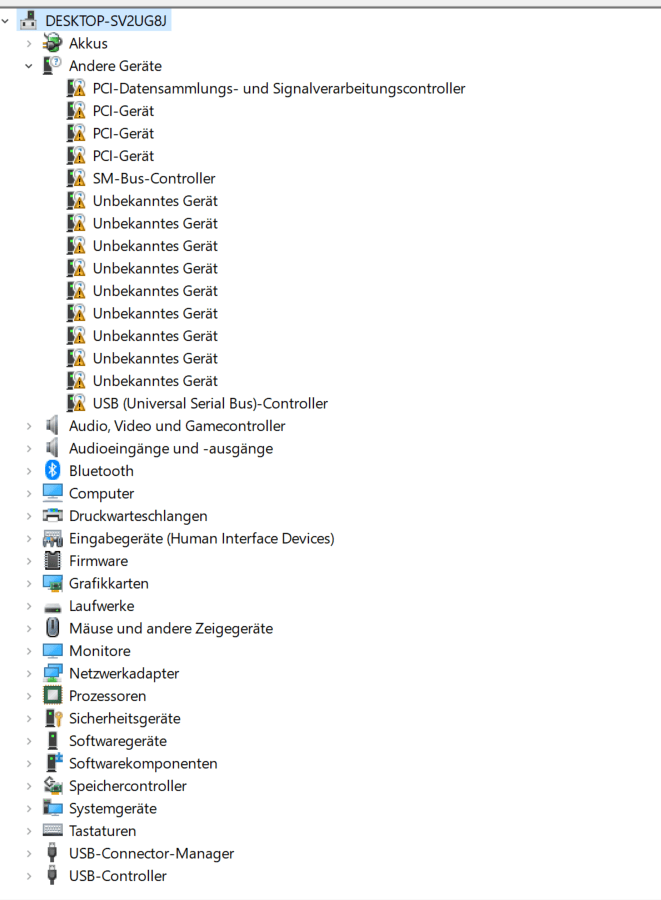Select Eingabegeräte (Human Interface Devices) label
Viewport: 661px width, 900px height.
click(201, 538)
